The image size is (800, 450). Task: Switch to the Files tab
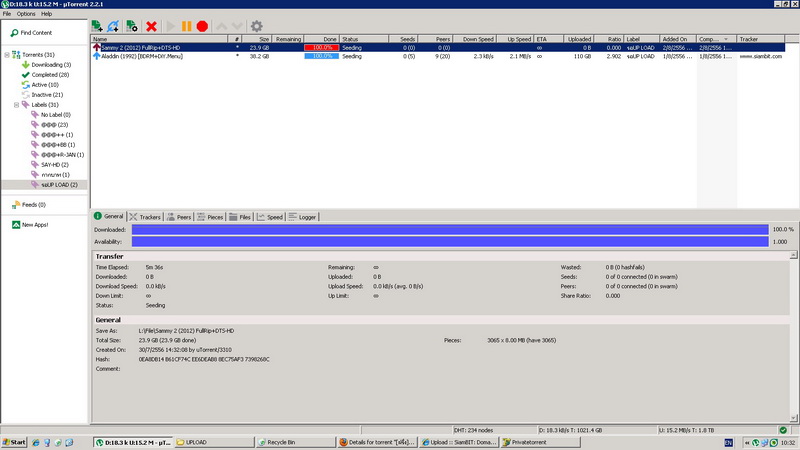[x=240, y=217]
